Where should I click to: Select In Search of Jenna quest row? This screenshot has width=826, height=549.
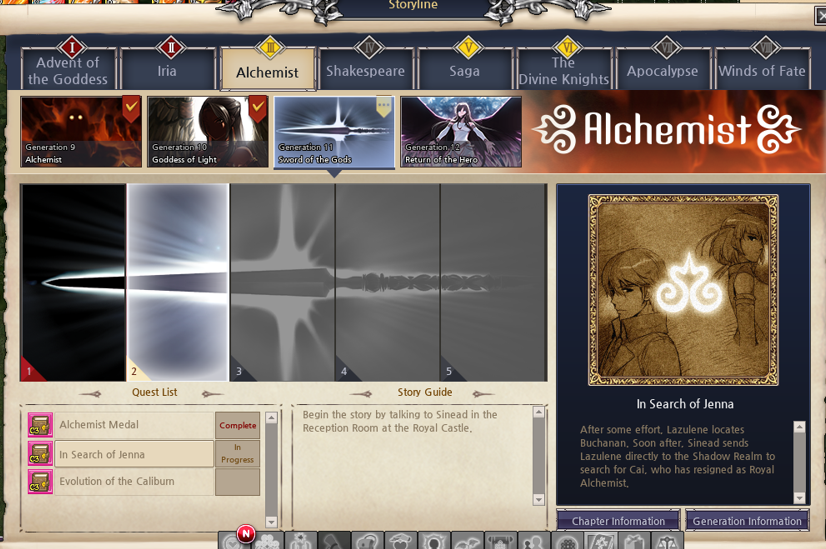134,454
